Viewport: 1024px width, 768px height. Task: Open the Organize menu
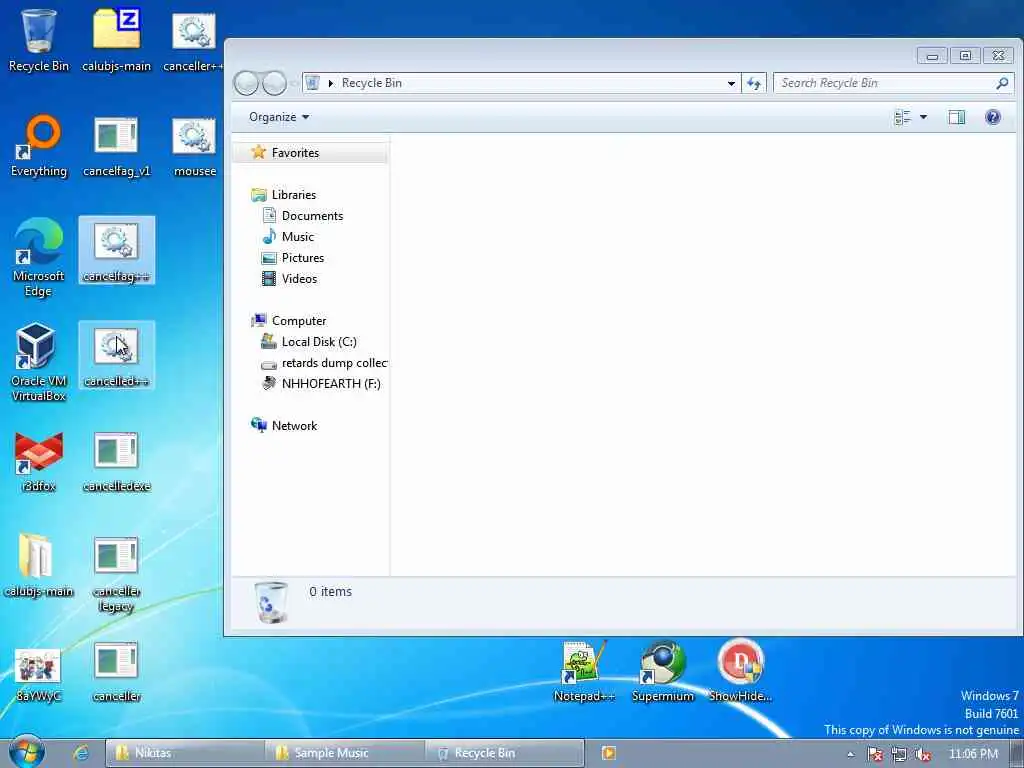pos(279,117)
